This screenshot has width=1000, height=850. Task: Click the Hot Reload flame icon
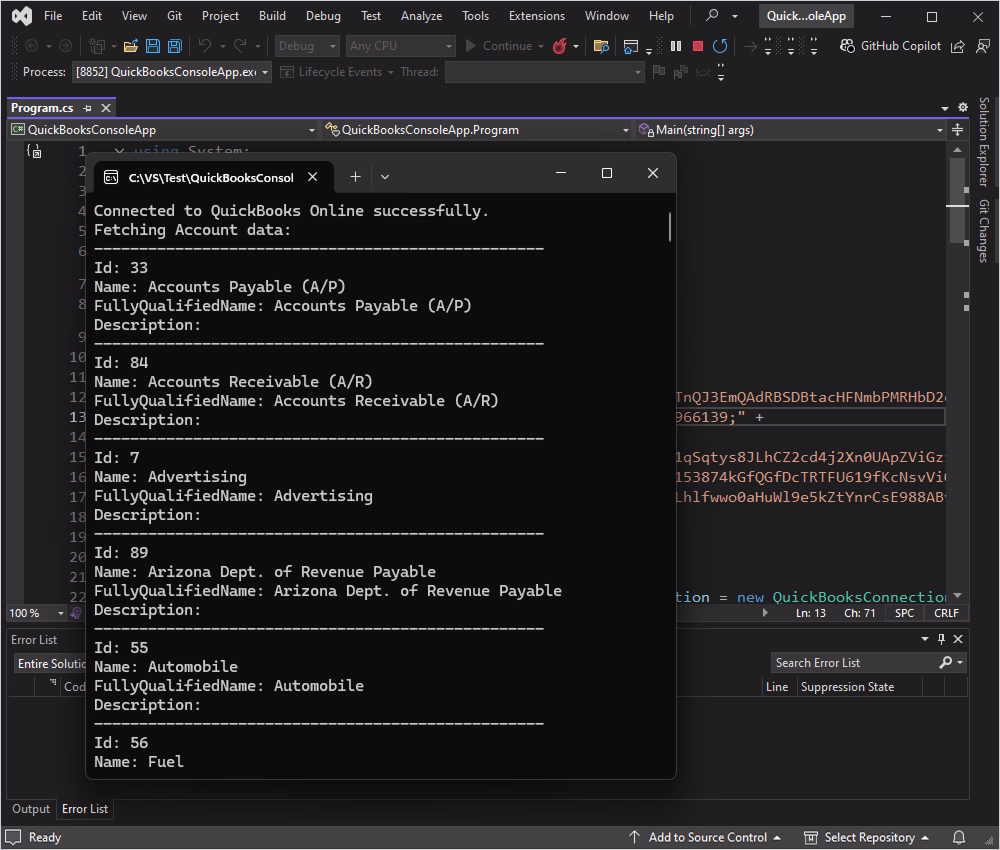tap(559, 46)
